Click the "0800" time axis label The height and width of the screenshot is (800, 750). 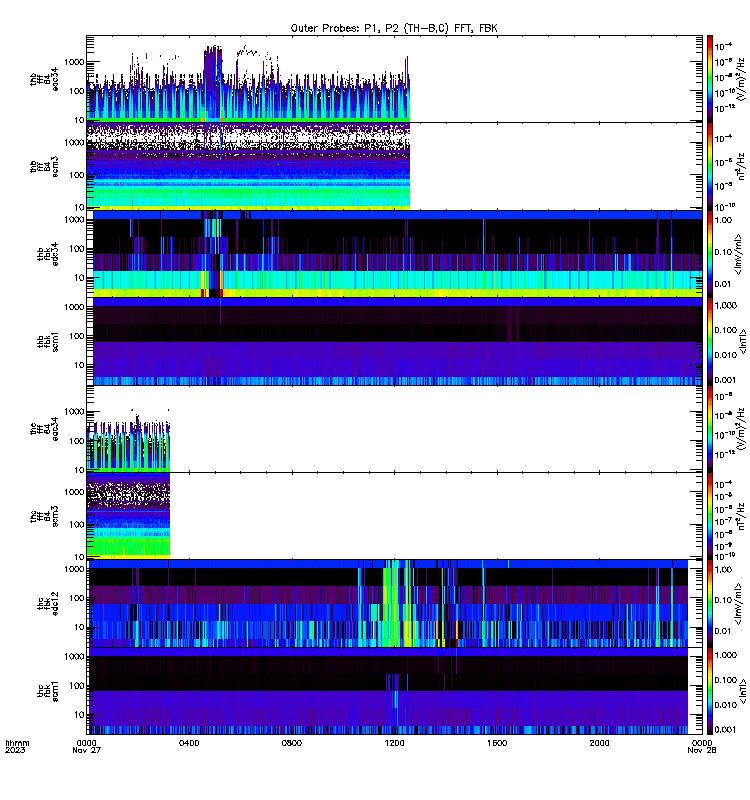click(x=291, y=743)
